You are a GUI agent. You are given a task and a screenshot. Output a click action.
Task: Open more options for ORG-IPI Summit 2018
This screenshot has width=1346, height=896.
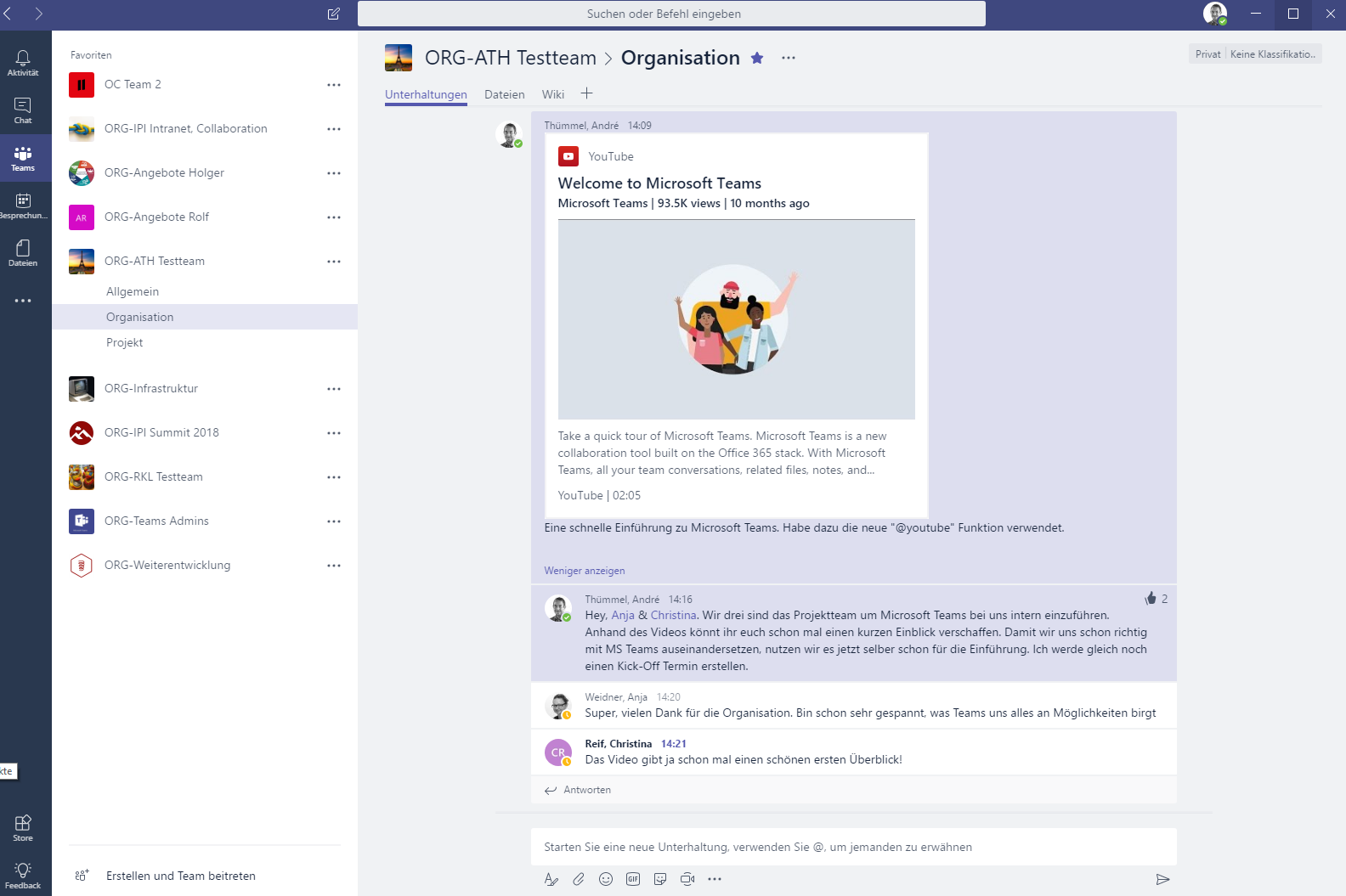point(334,433)
